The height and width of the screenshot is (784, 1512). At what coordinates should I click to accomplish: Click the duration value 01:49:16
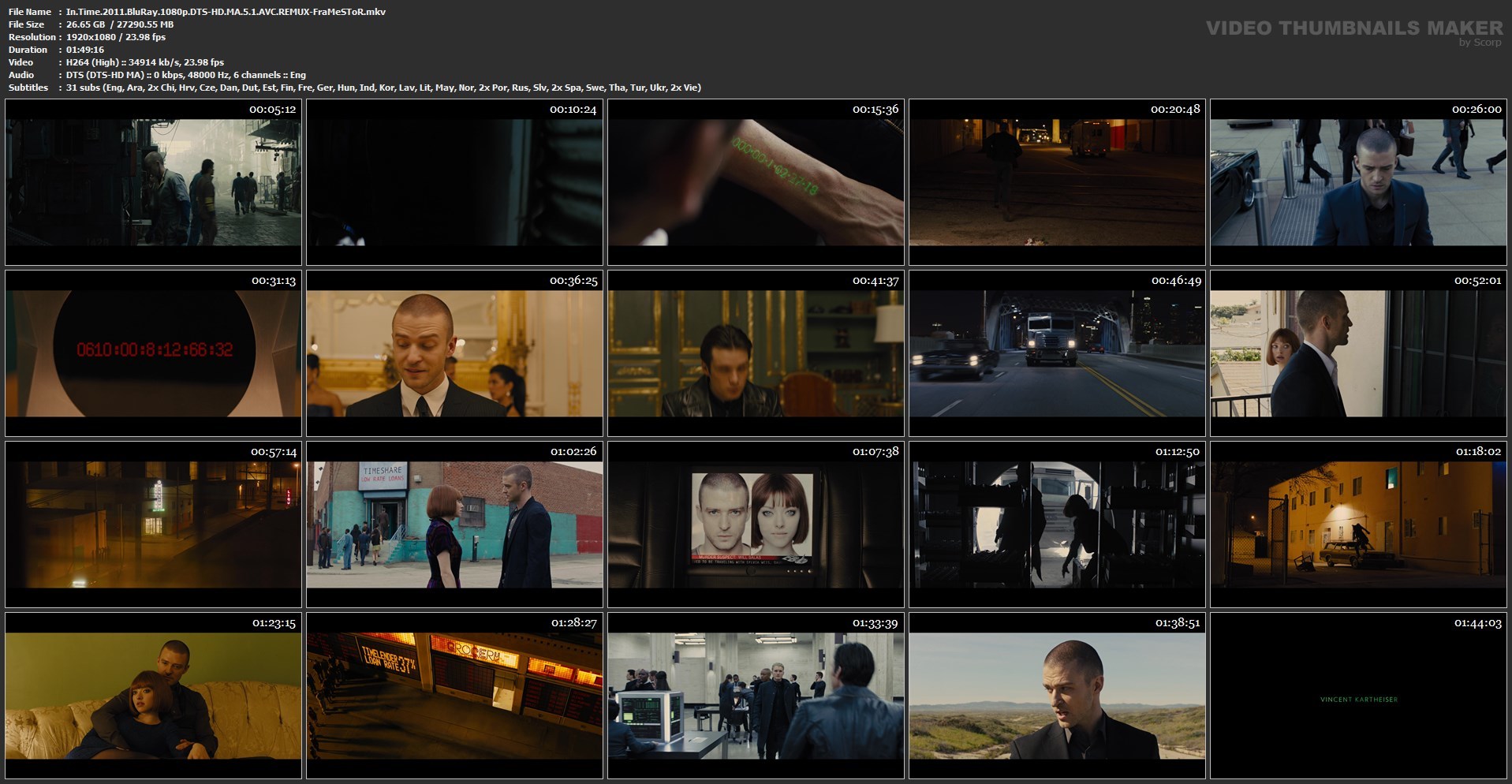(85, 50)
